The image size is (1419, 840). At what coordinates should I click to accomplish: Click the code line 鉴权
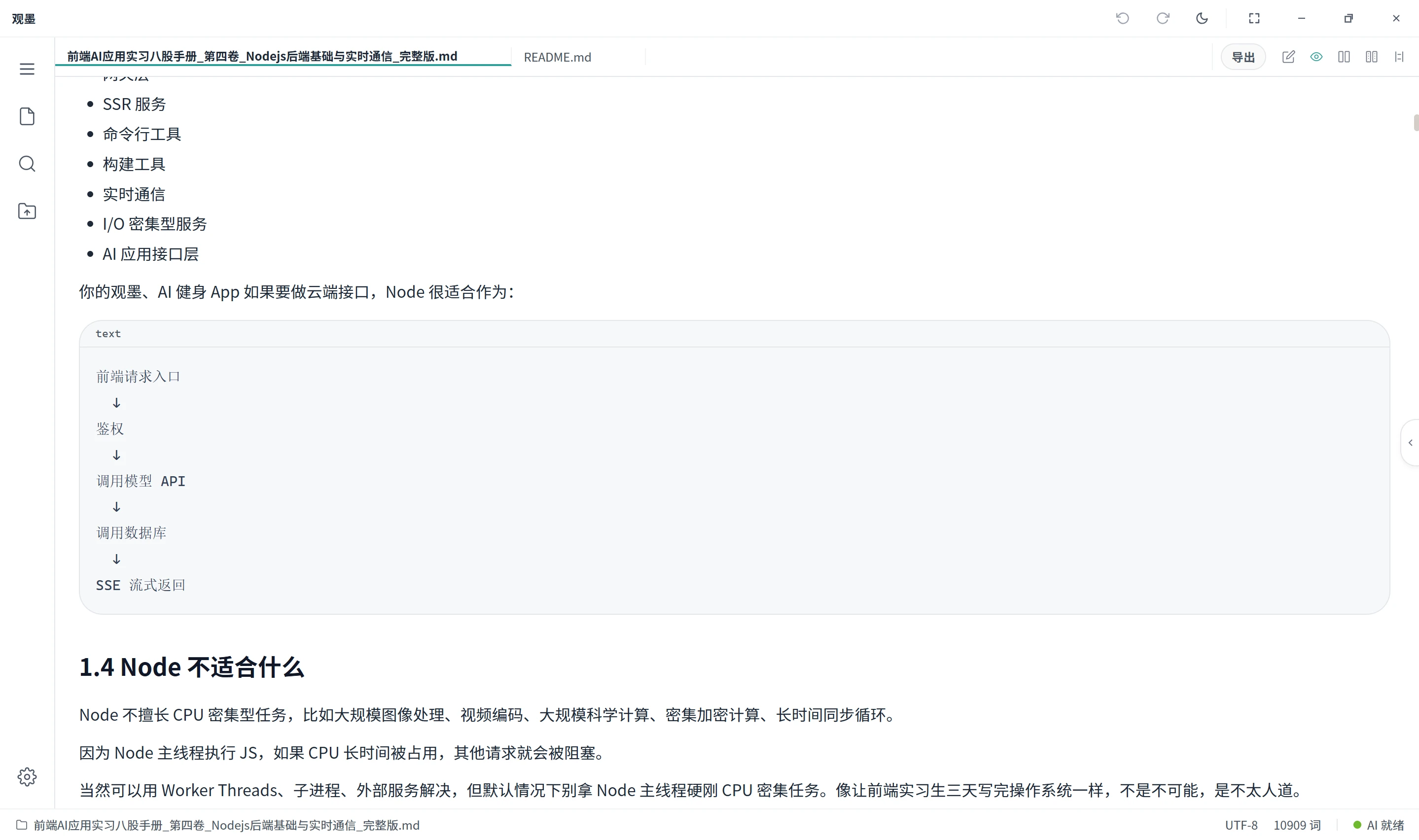click(110, 428)
